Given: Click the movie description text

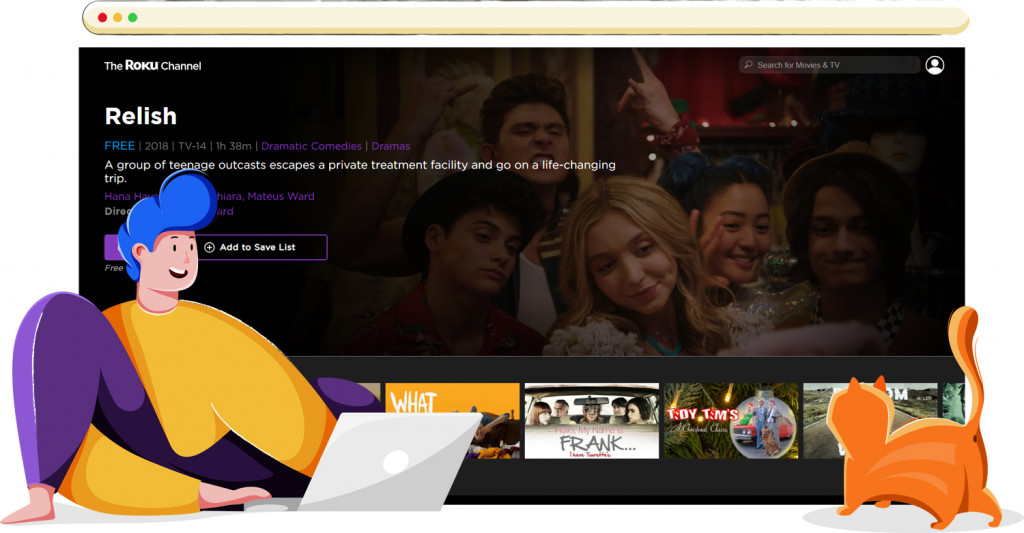Looking at the screenshot, I should point(360,171).
